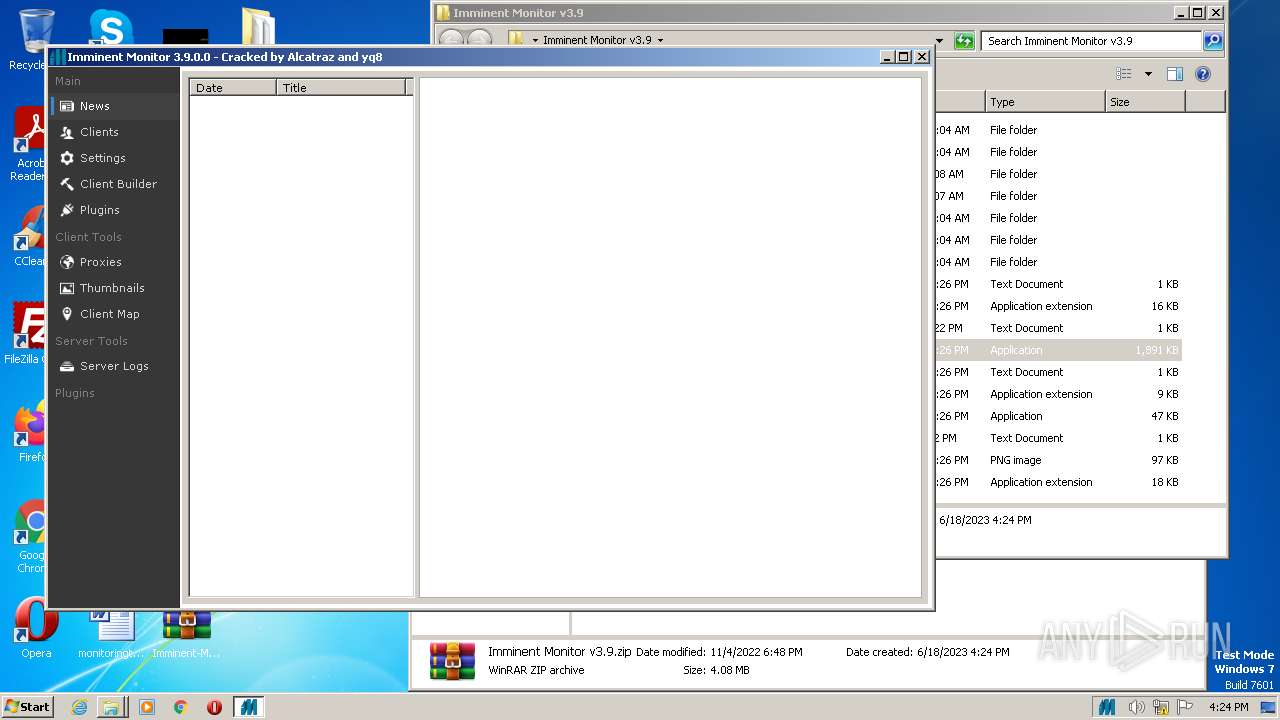Click the refresh button in Explorer window

coord(964,41)
